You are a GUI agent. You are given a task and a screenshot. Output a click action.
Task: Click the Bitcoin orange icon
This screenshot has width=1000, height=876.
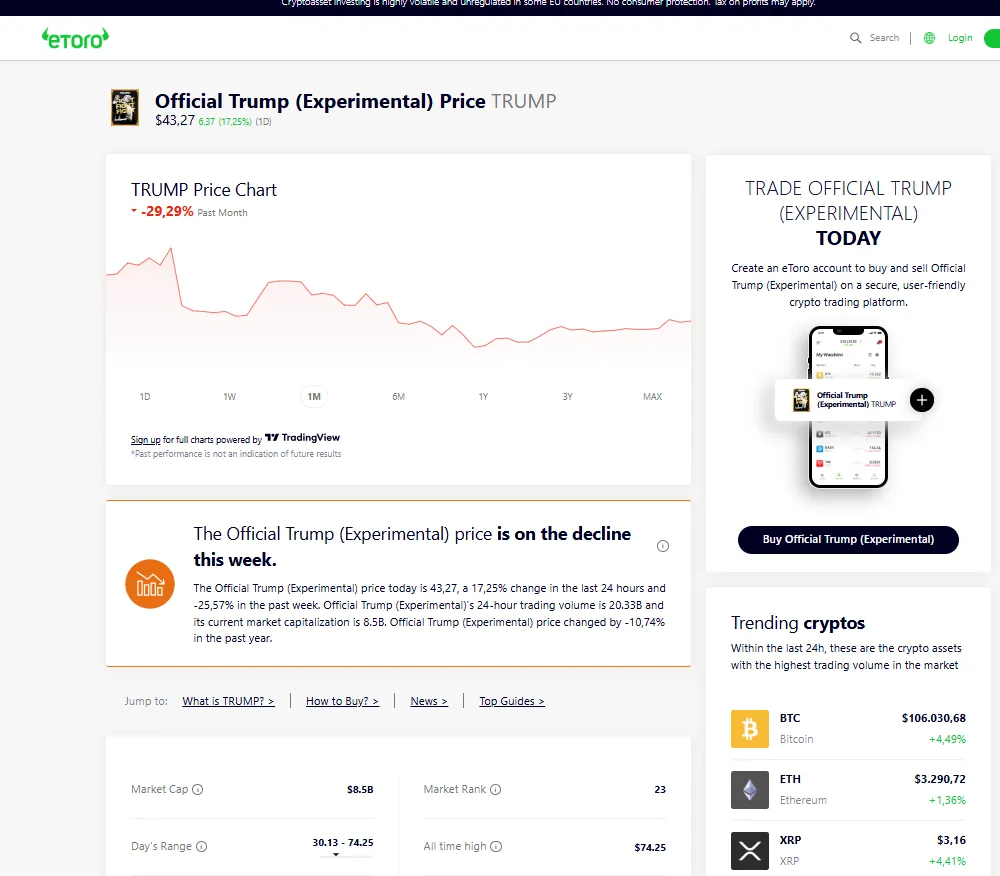tap(749, 729)
